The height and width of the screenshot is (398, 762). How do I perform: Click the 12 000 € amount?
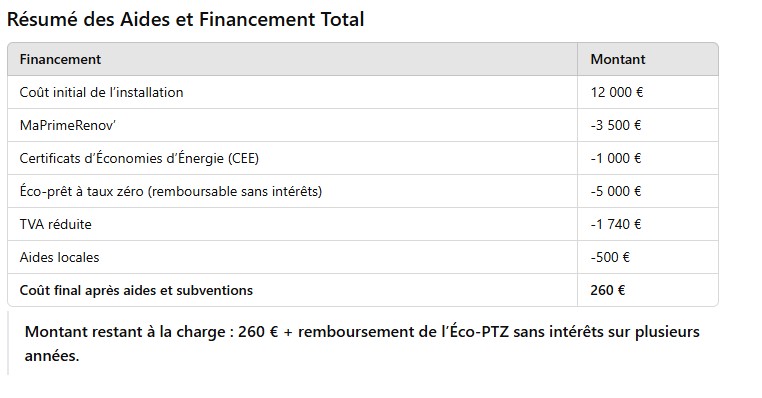click(x=617, y=92)
